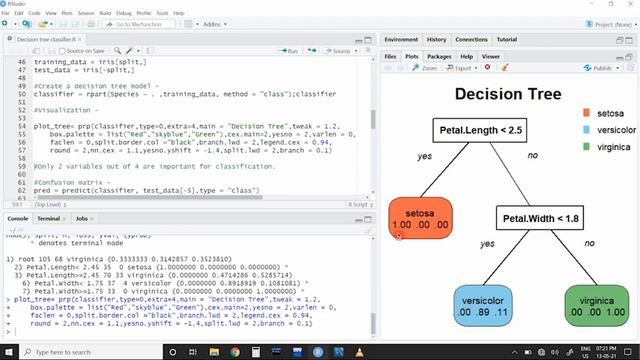Click the red remove current plot icon
The image size is (640, 360).
[487, 68]
